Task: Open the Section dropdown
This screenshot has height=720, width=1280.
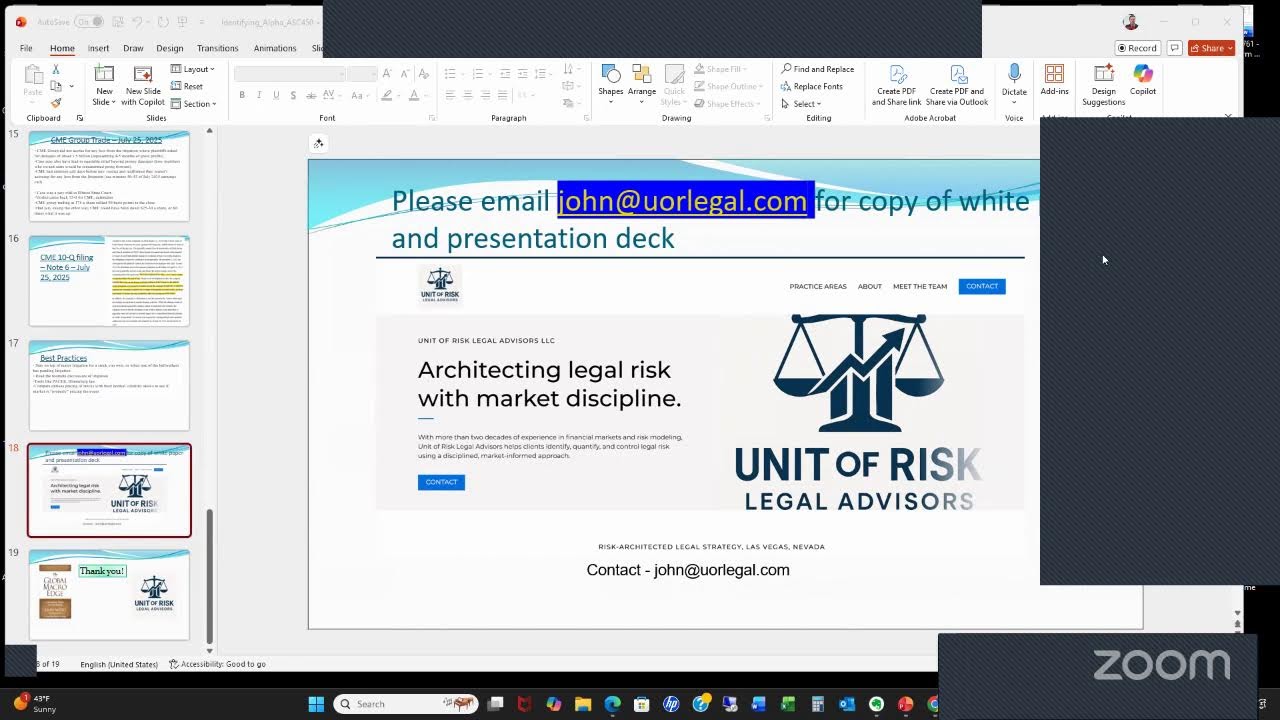Action: (193, 103)
